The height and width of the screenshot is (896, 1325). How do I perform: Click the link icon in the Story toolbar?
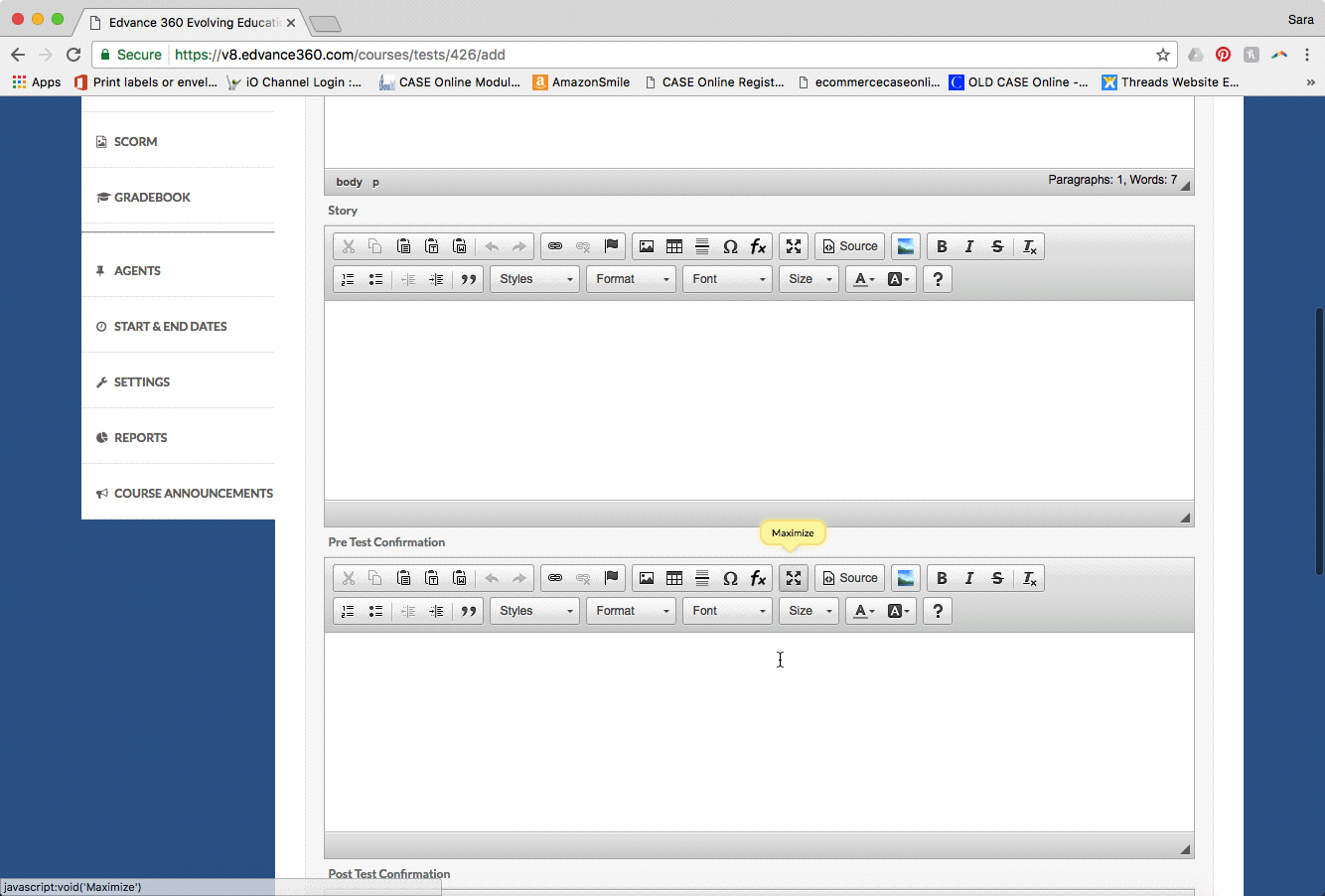click(555, 246)
